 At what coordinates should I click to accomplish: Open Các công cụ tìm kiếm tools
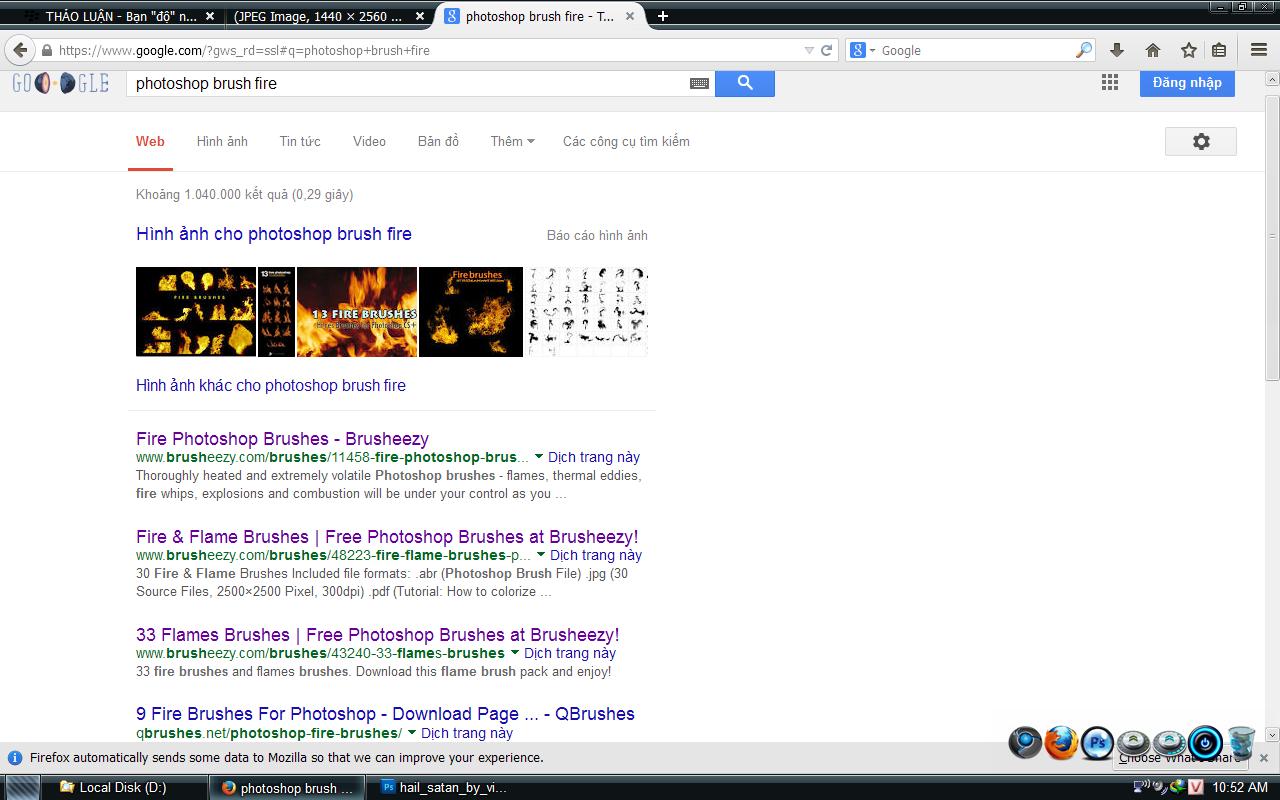[626, 141]
